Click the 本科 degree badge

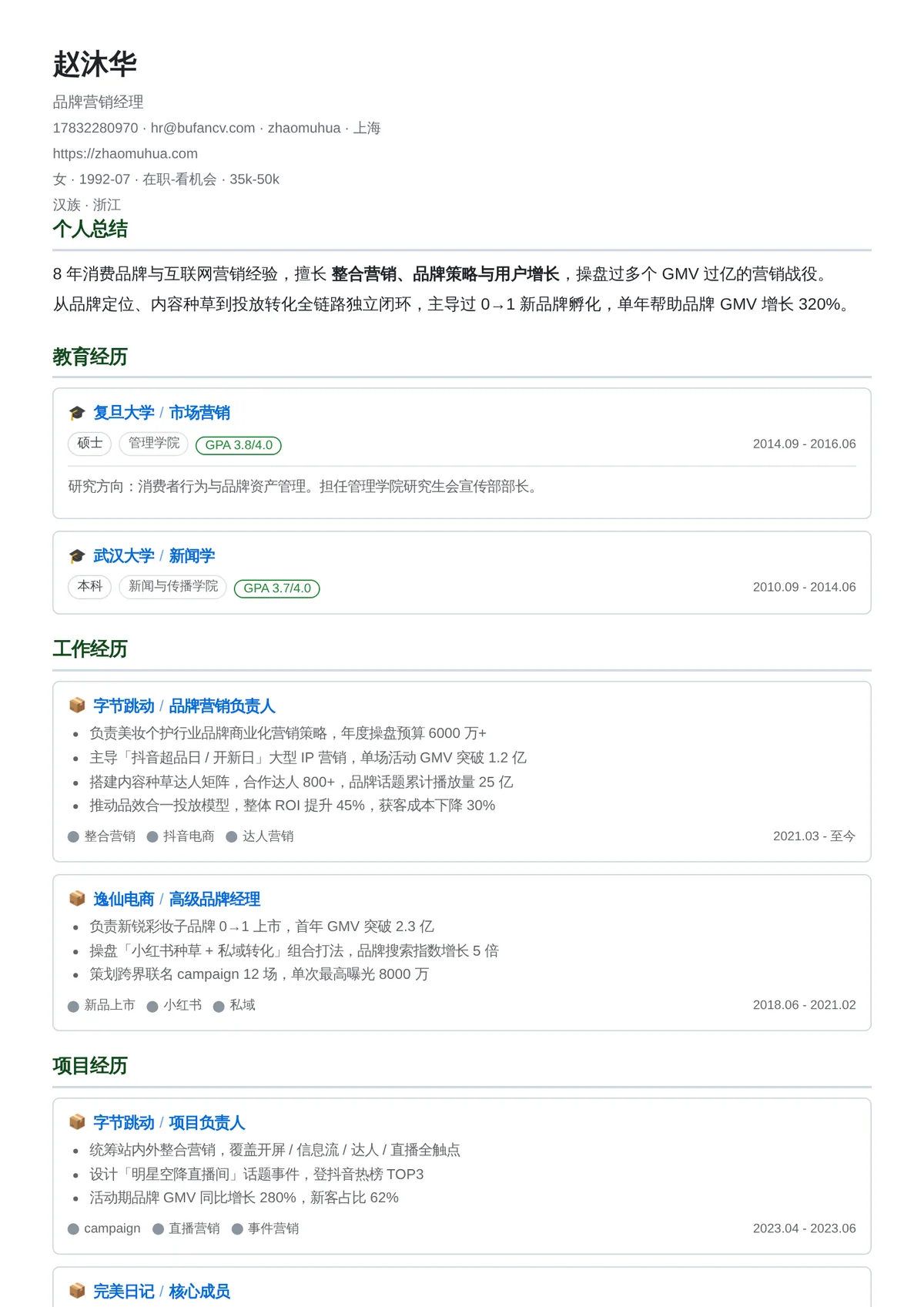pyautogui.click(x=90, y=587)
